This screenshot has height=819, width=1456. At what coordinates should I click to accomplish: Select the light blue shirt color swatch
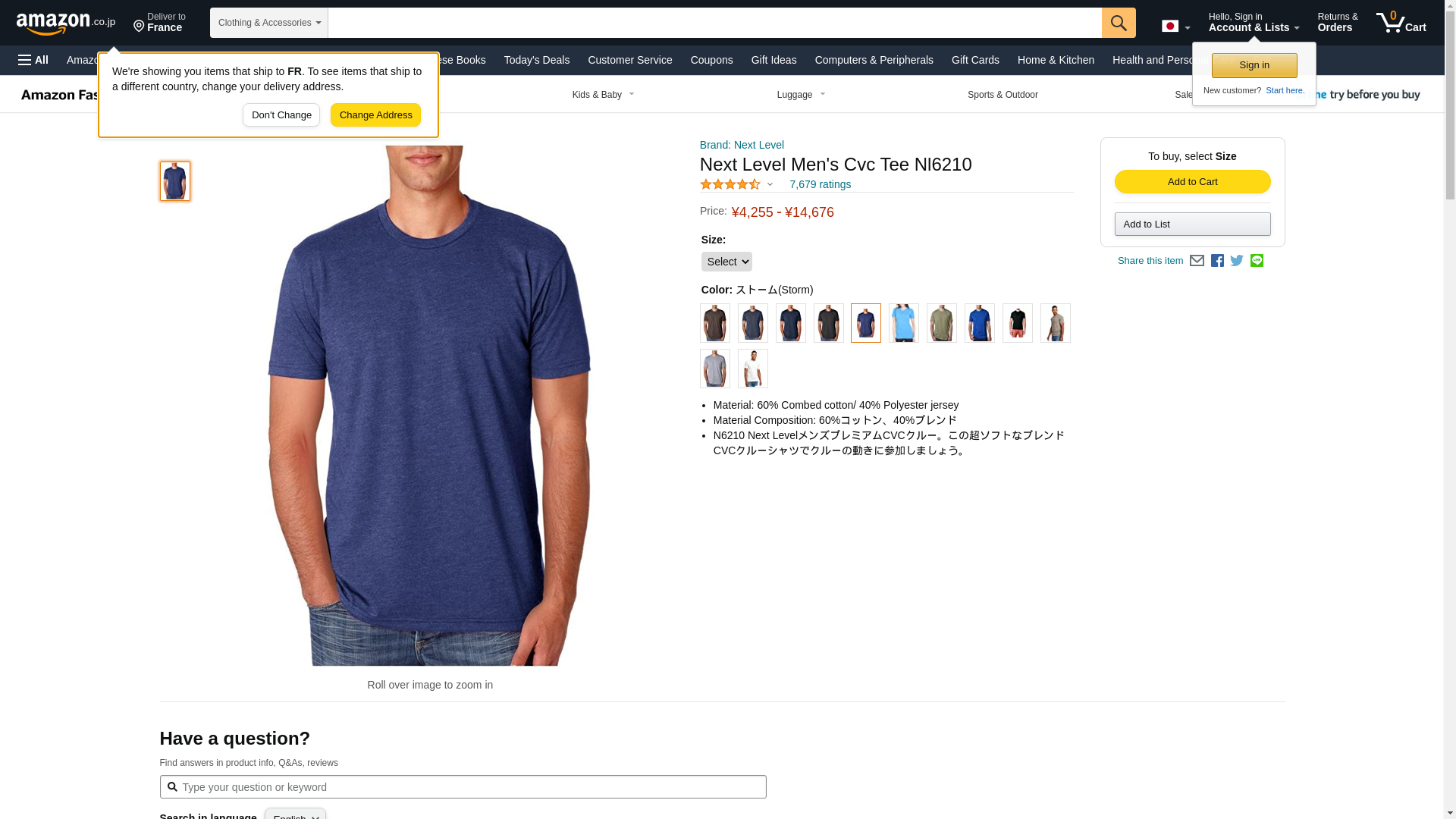click(x=904, y=323)
